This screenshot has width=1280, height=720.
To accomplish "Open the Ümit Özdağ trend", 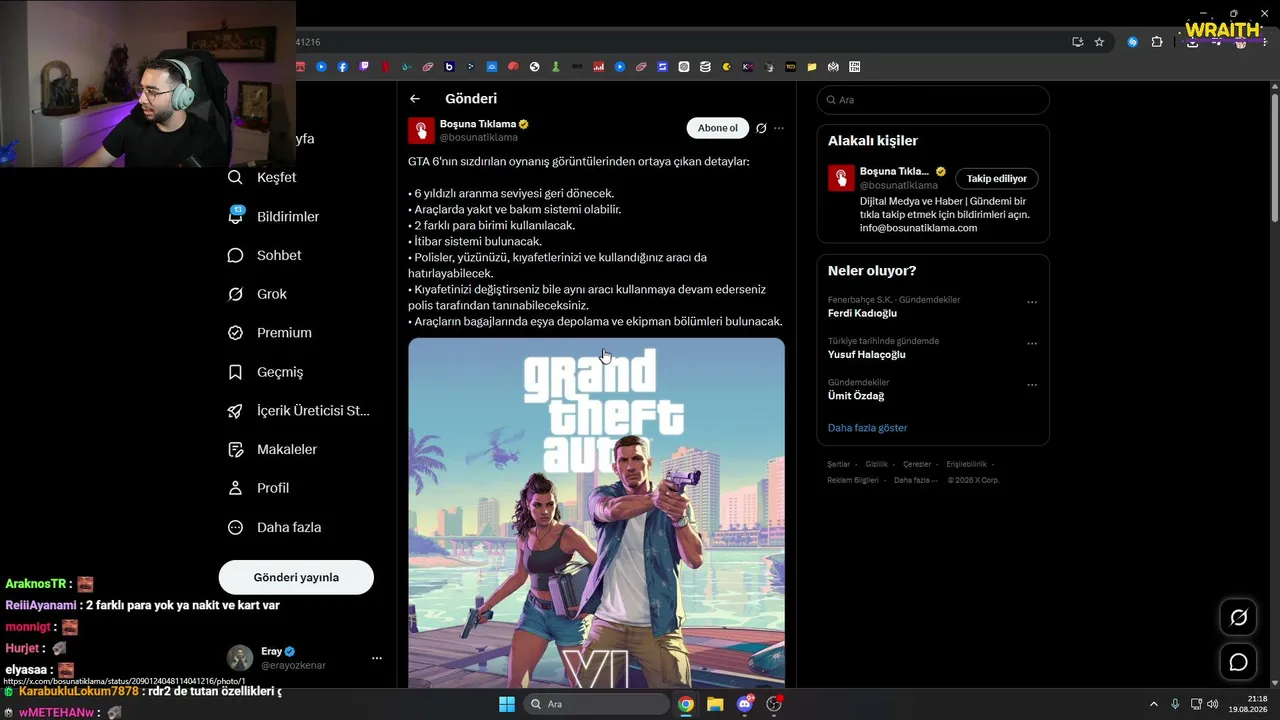I will pyautogui.click(x=856, y=396).
